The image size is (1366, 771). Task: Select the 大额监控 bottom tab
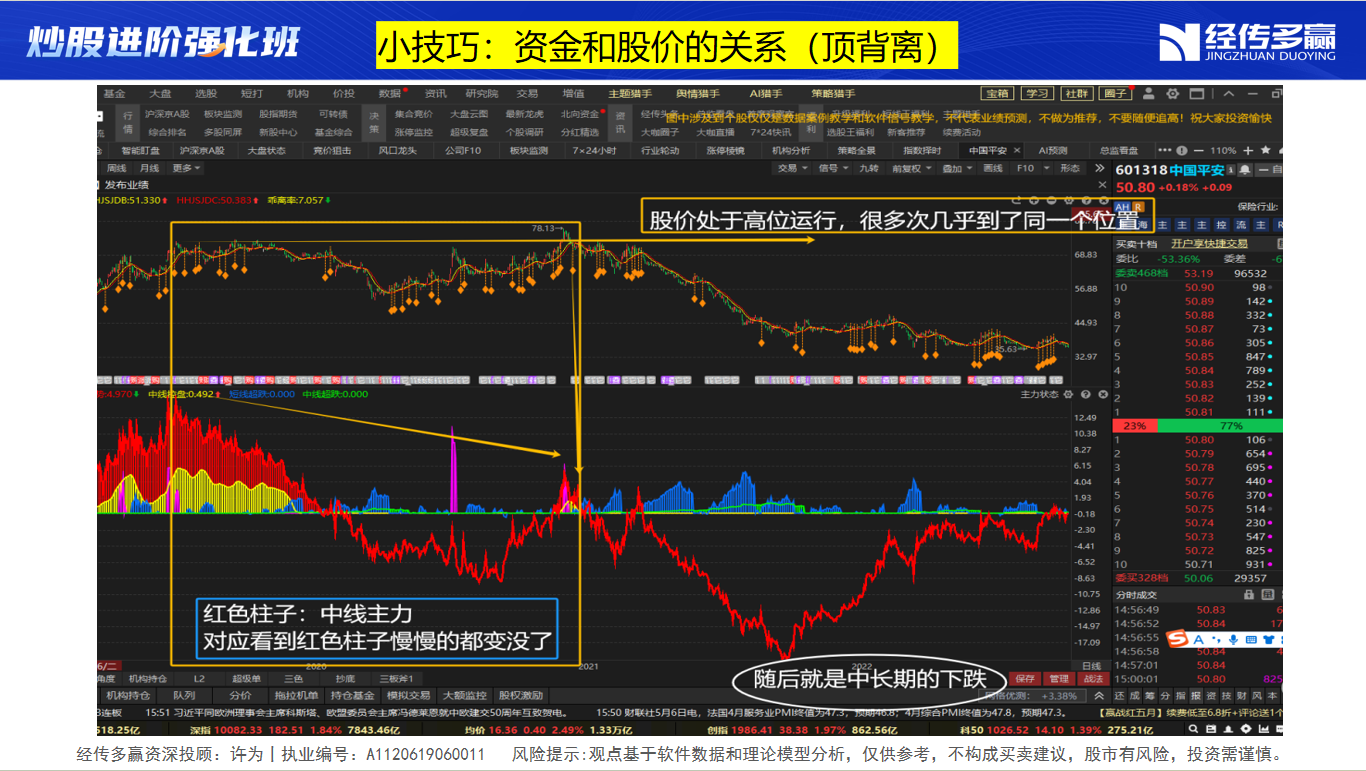coord(465,695)
